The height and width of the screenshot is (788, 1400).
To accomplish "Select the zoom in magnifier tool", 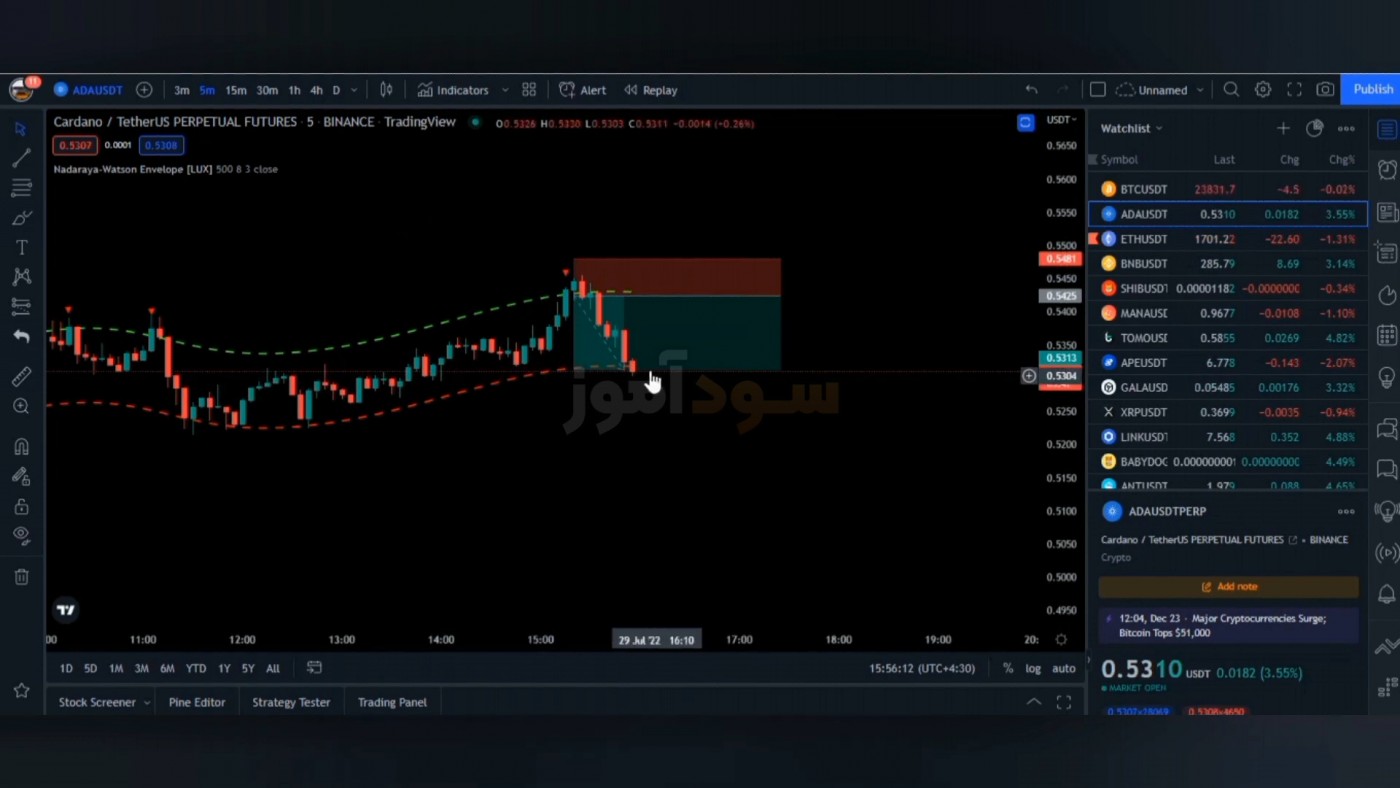I will [21, 406].
